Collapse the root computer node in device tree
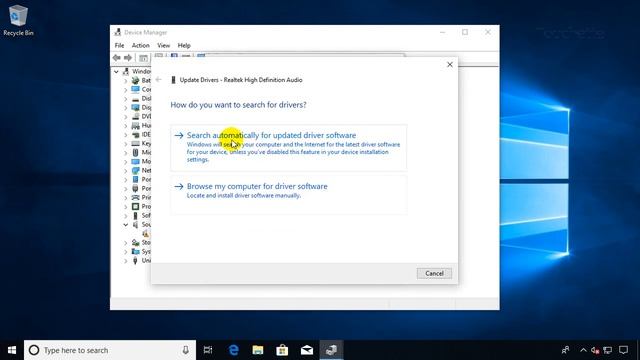 coord(116,71)
